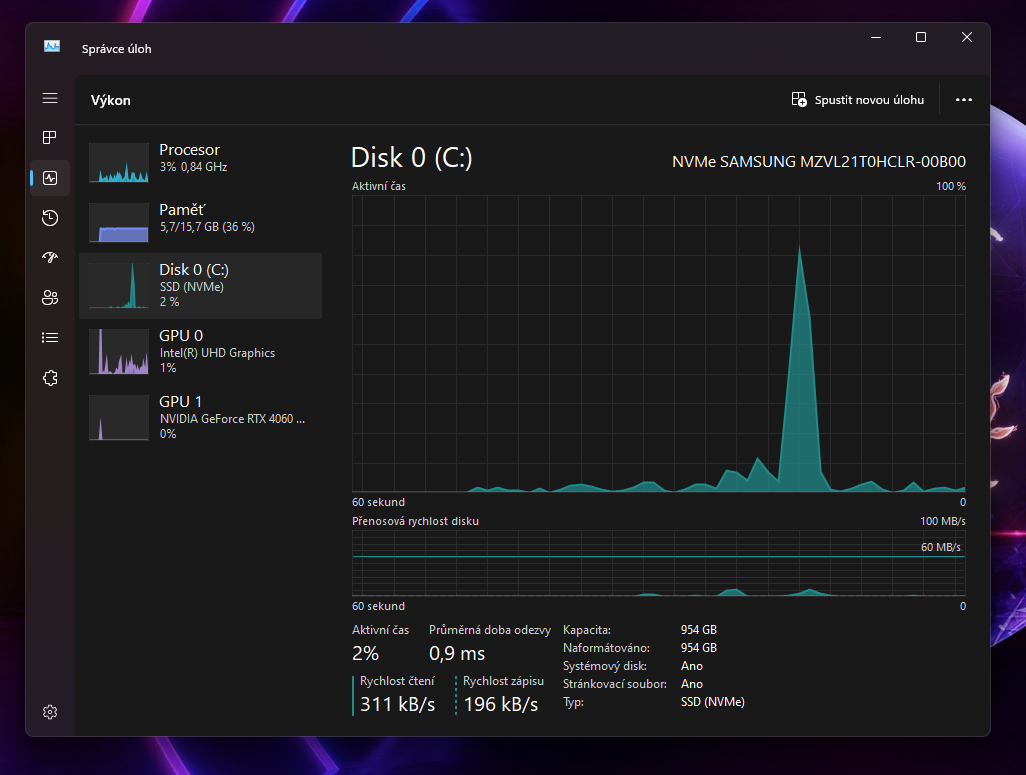Open the Details page icon
Viewport: 1026px width, 775px height.
(50, 338)
